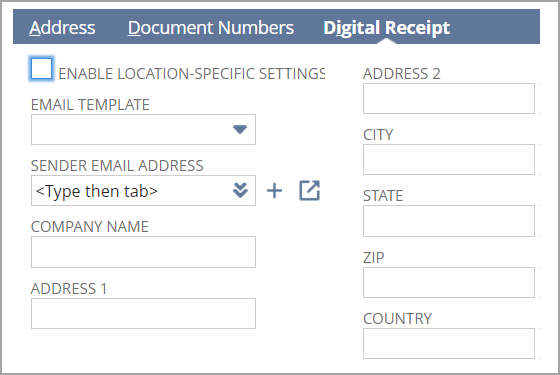Open the sender email record via pop-out icon
Image resolution: width=560 pixels, height=375 pixels.
(x=309, y=190)
